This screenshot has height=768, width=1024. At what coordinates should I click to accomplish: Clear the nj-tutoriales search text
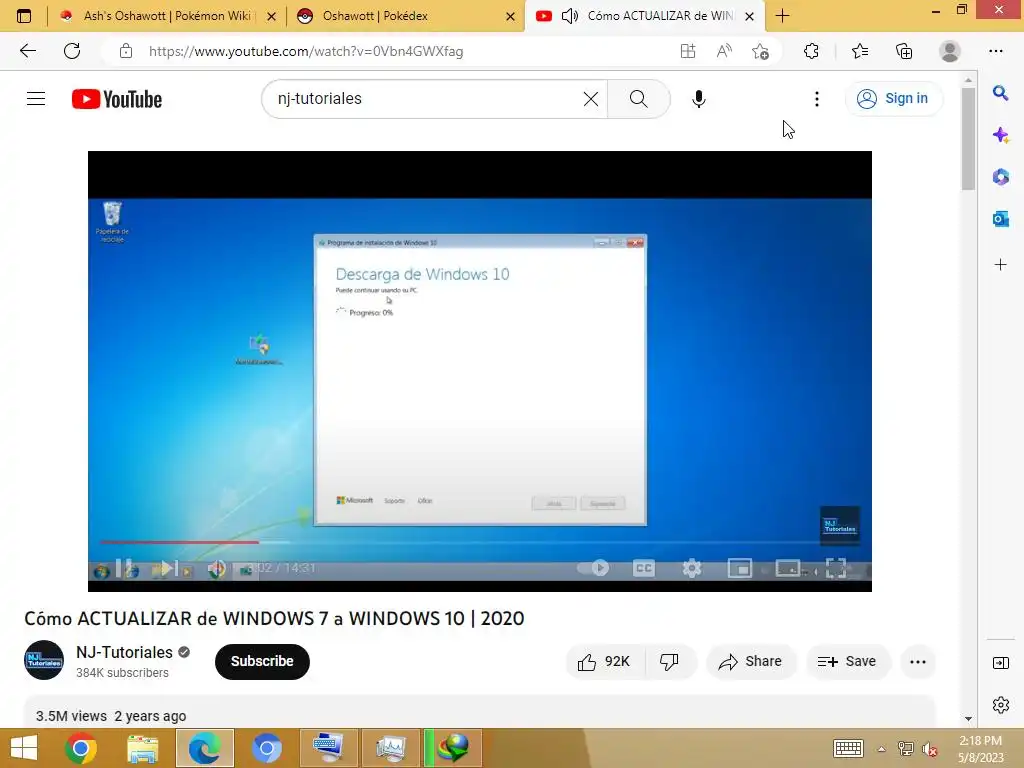tap(590, 99)
